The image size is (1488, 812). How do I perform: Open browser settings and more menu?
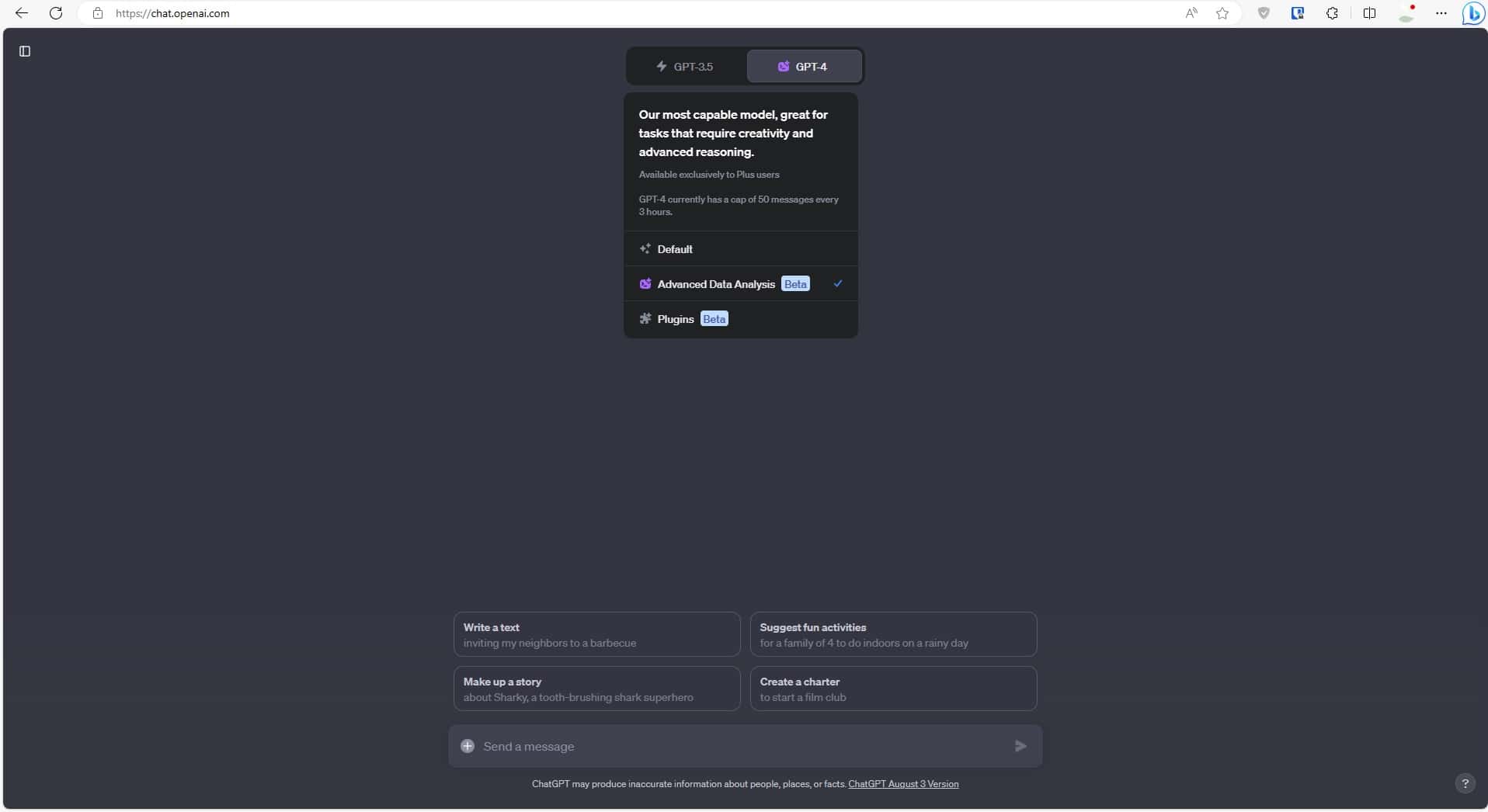[x=1441, y=13]
